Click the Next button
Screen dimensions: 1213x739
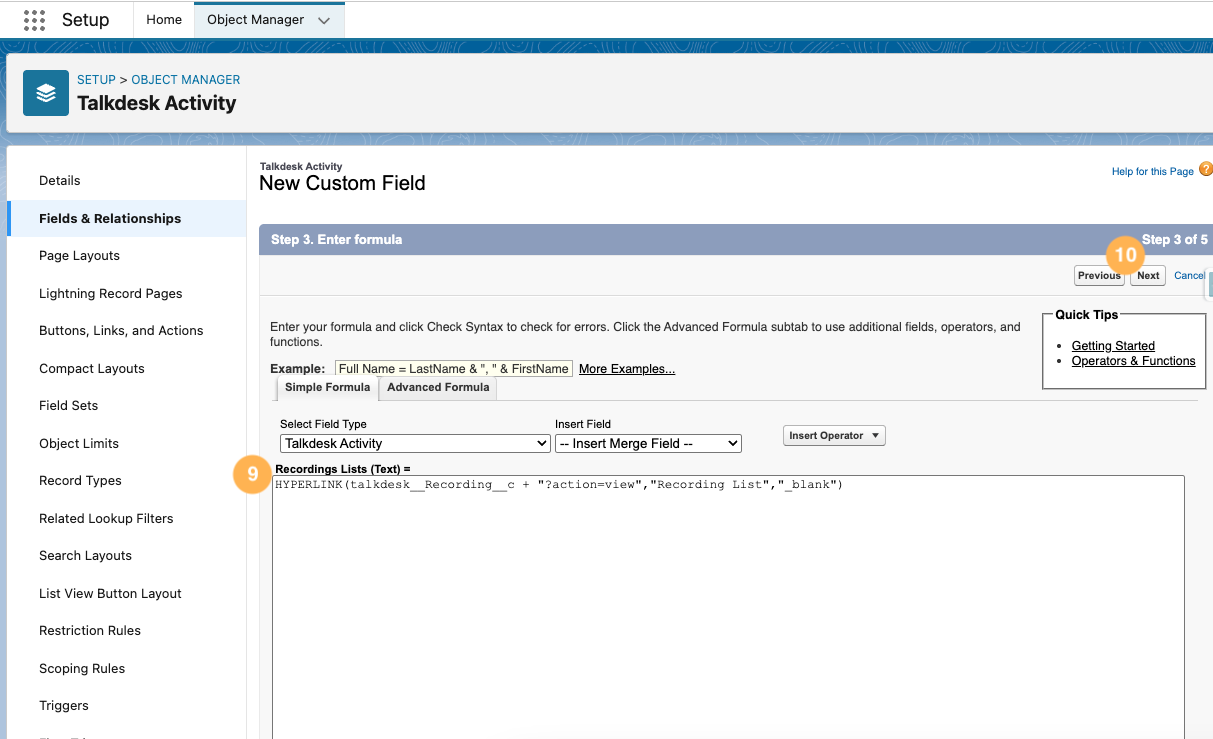tap(1148, 276)
